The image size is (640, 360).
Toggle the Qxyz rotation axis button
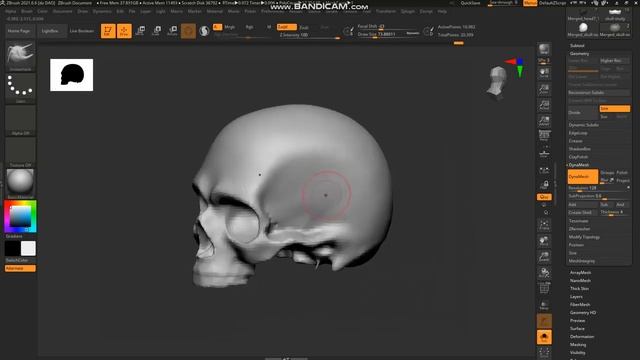544,197
